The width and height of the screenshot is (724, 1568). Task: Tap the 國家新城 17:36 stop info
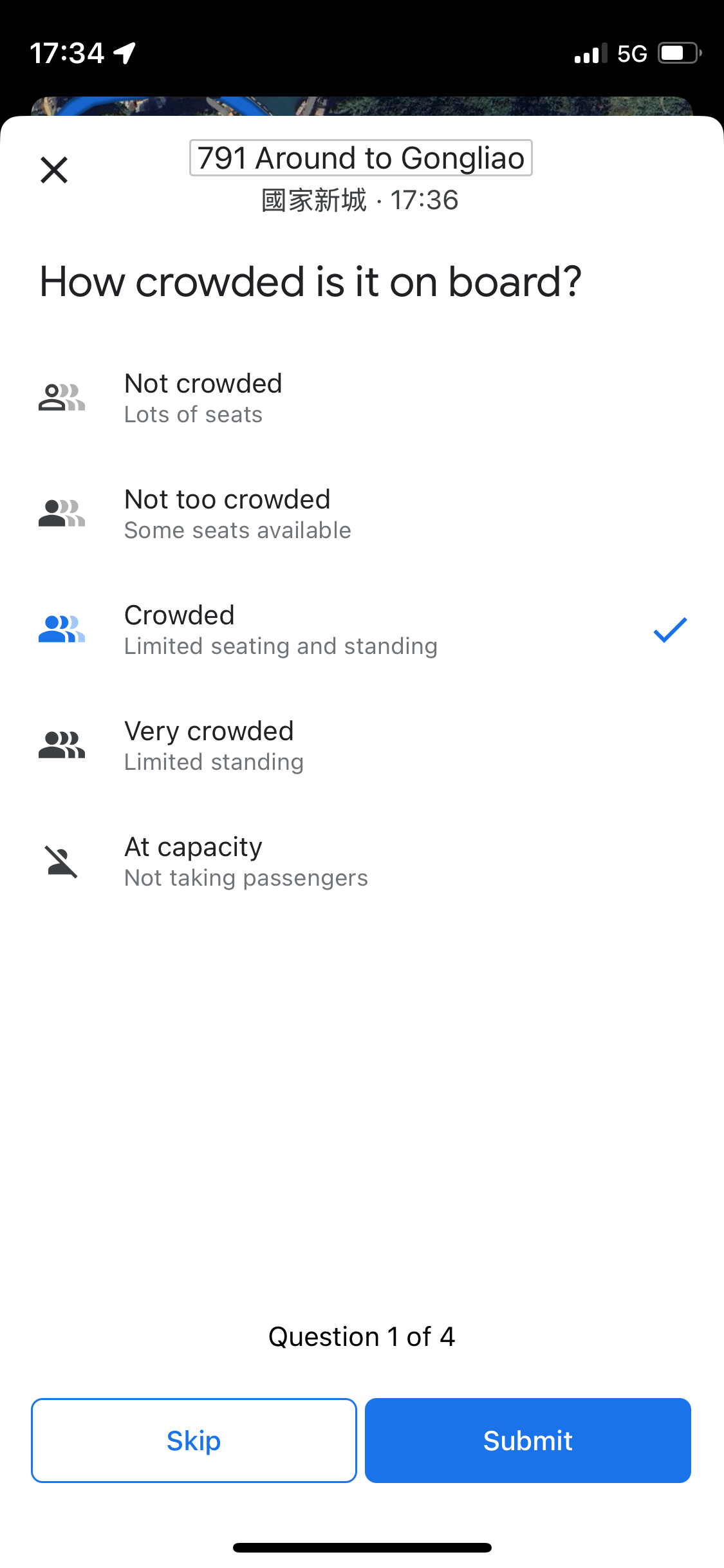[360, 200]
